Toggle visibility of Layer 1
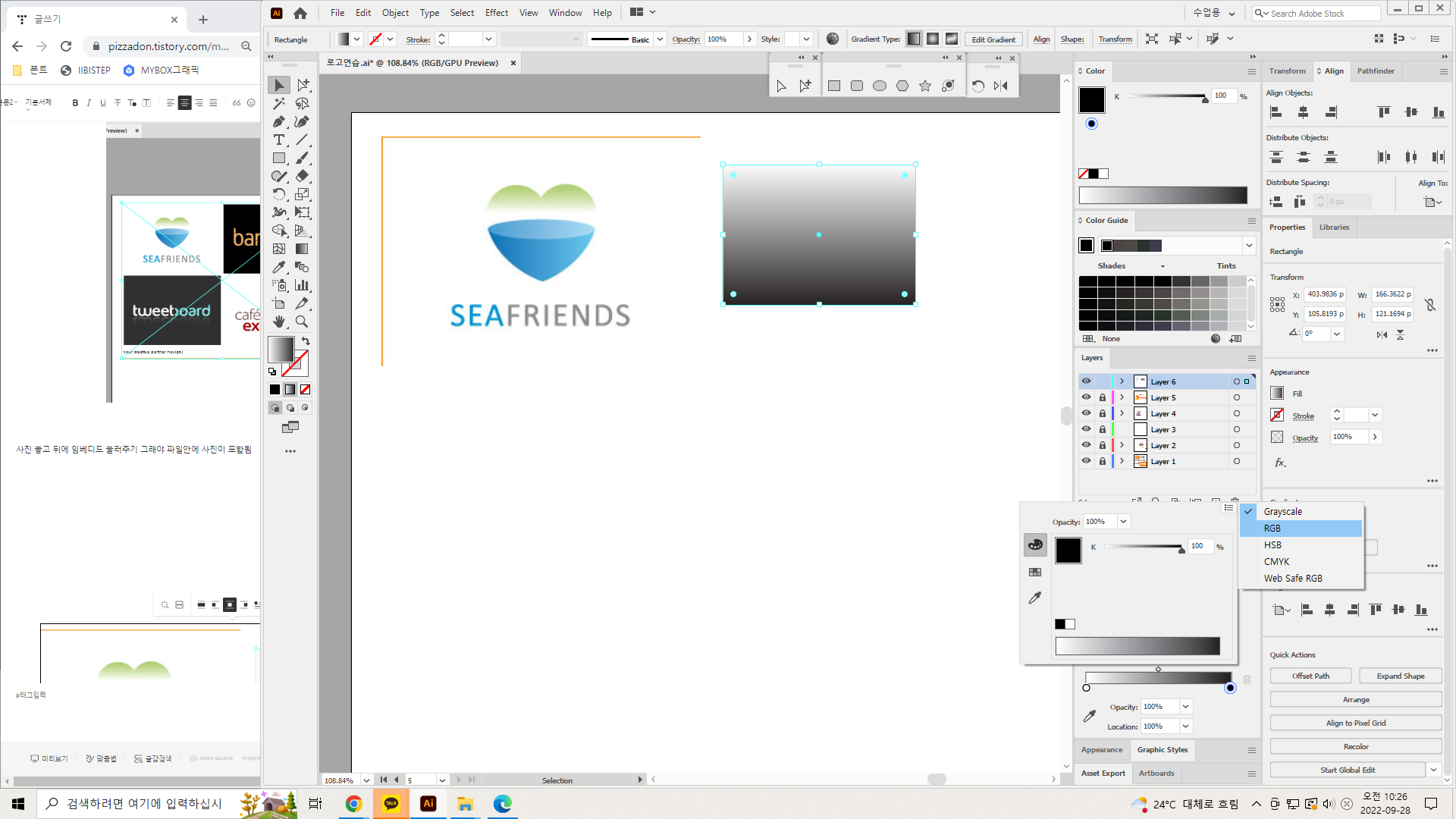 (x=1086, y=461)
